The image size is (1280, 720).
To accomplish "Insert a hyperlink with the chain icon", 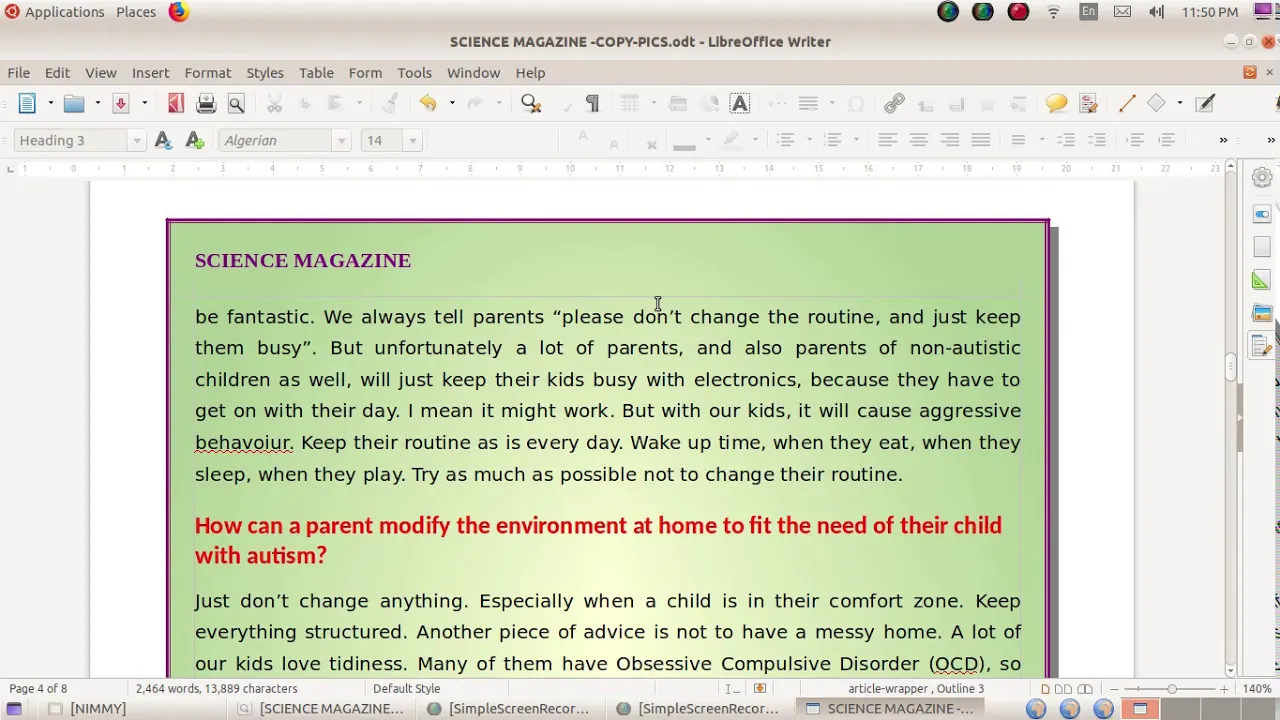I will coord(894,103).
